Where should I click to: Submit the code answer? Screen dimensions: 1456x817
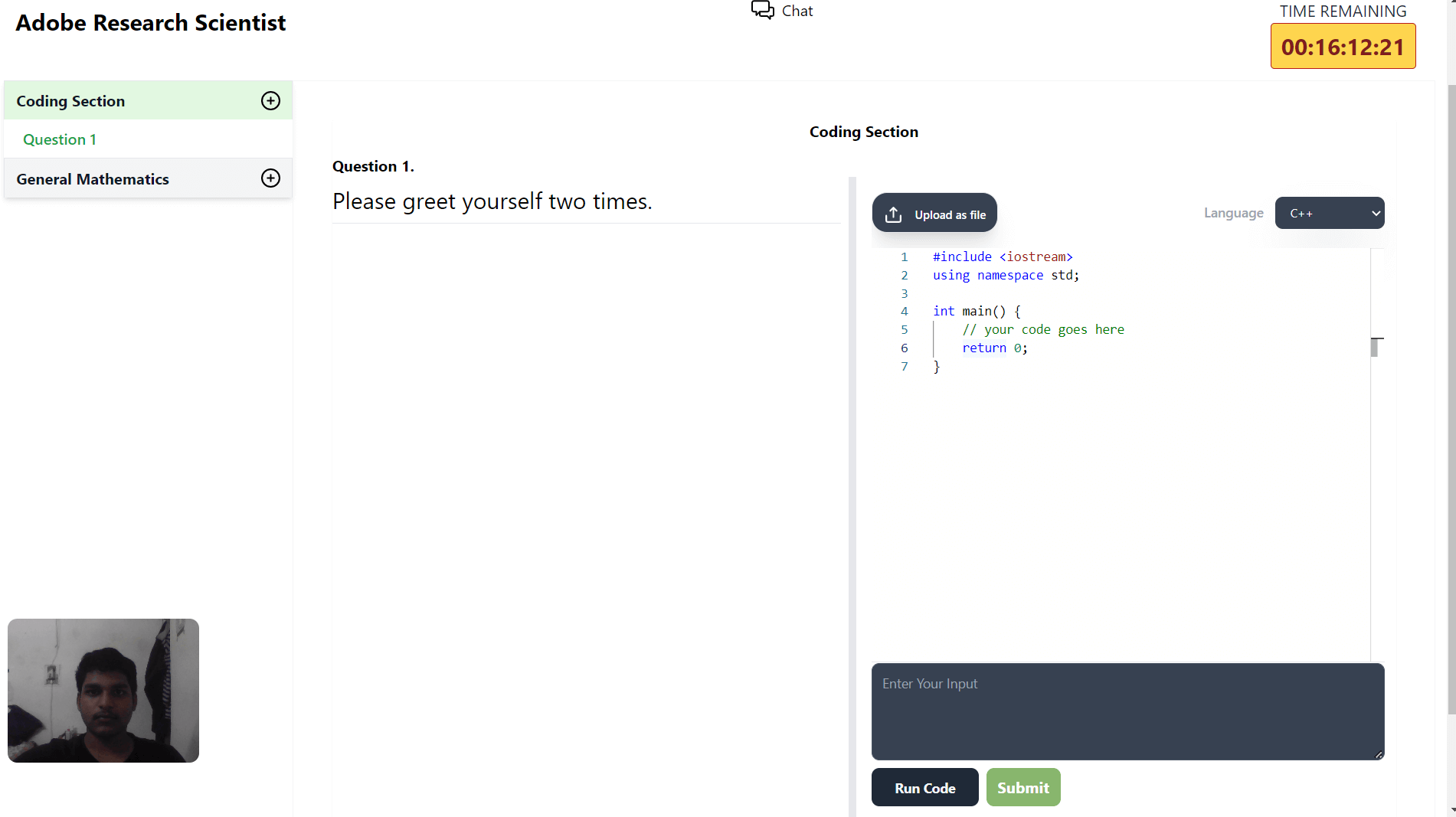coord(1022,787)
